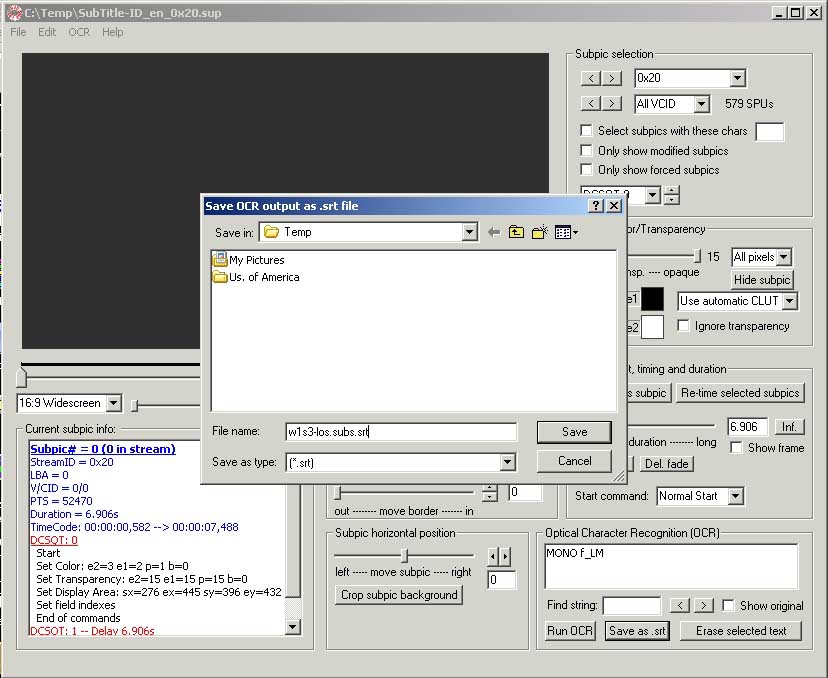The width and height of the screenshot is (828, 678).
Task: Click previous VCID arrow beside All VCID
Action: (591, 103)
